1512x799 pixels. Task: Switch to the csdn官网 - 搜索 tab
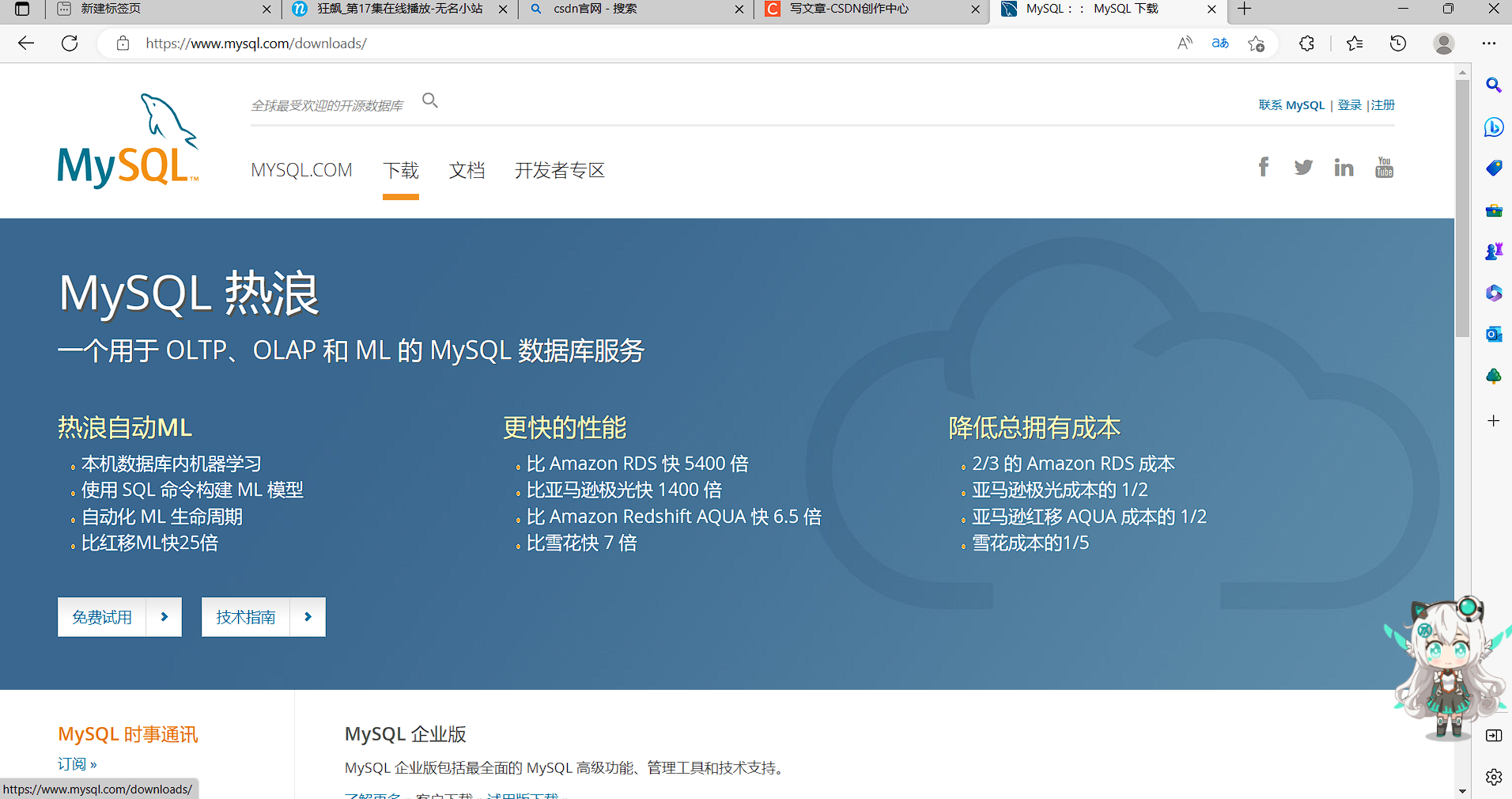(636, 9)
